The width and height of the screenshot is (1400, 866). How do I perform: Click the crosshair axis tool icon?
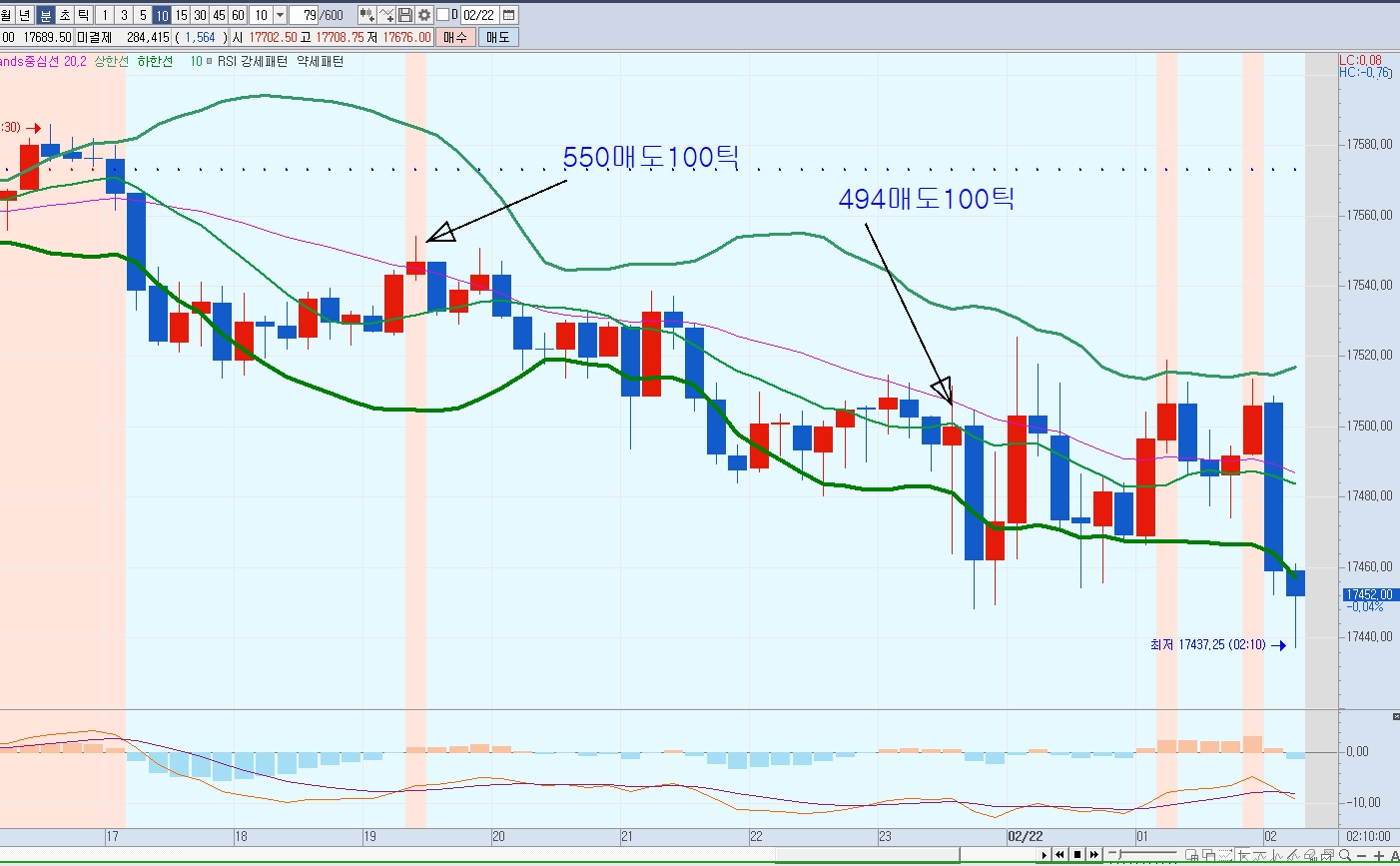click(1243, 855)
